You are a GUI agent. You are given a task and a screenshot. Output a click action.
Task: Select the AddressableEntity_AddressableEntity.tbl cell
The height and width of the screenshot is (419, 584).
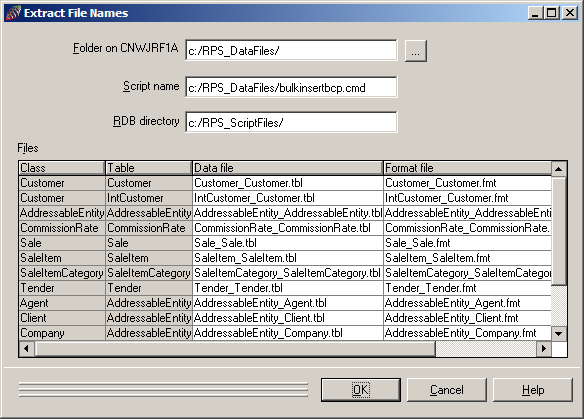point(288,213)
